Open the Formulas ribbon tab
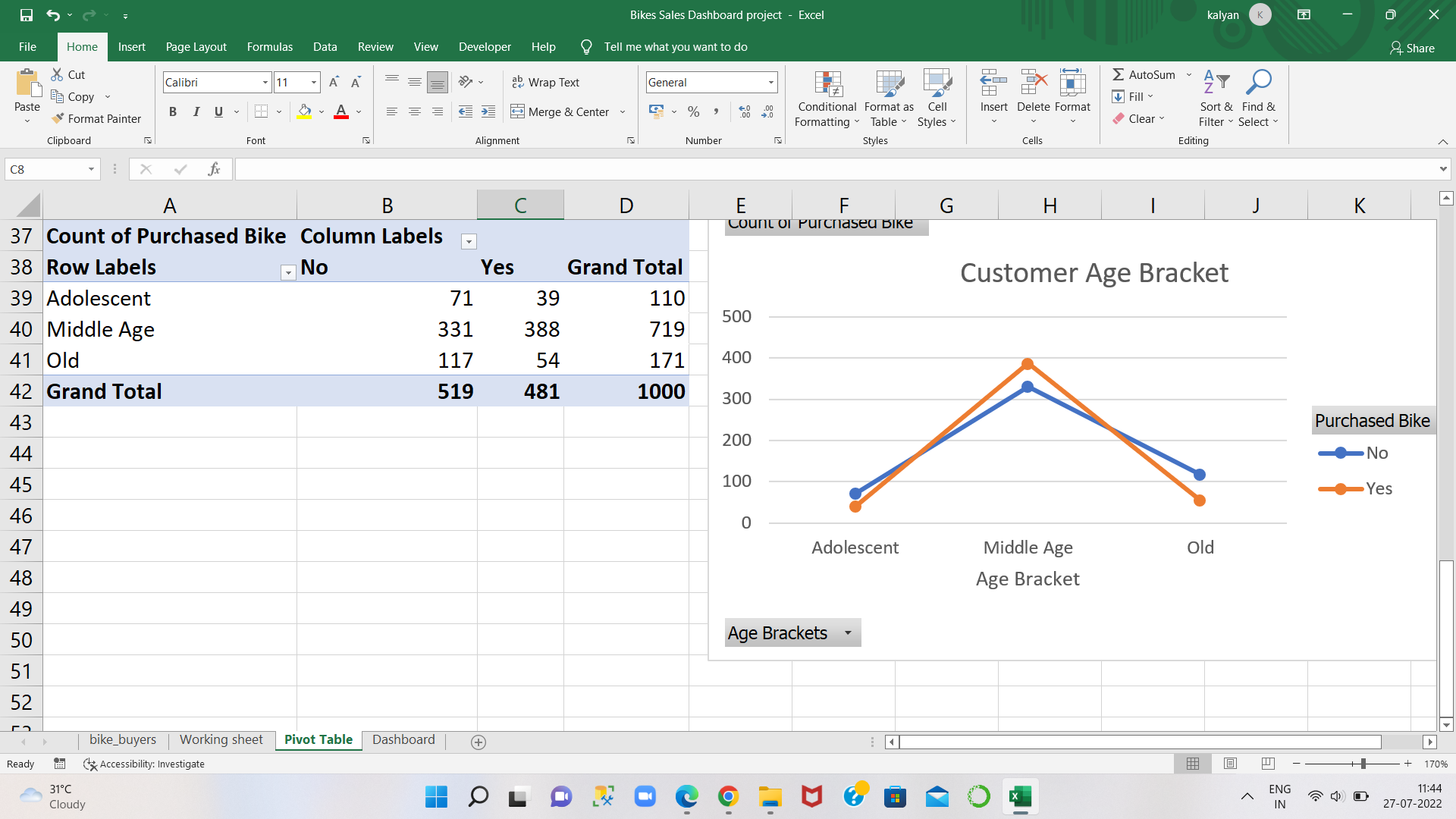Screen dimensions: 1456x819 [x=269, y=46]
